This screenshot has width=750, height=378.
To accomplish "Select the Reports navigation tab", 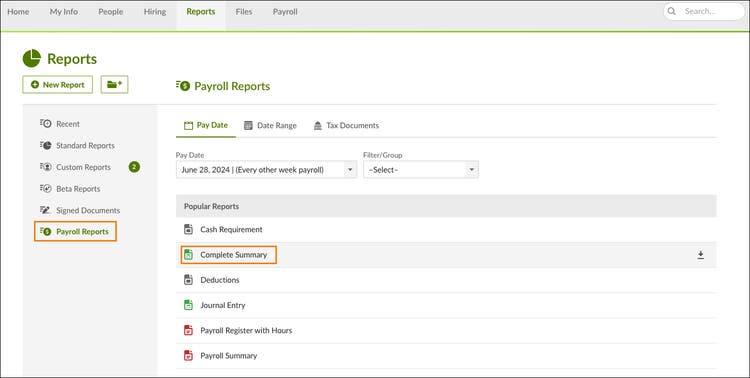I will point(201,11).
